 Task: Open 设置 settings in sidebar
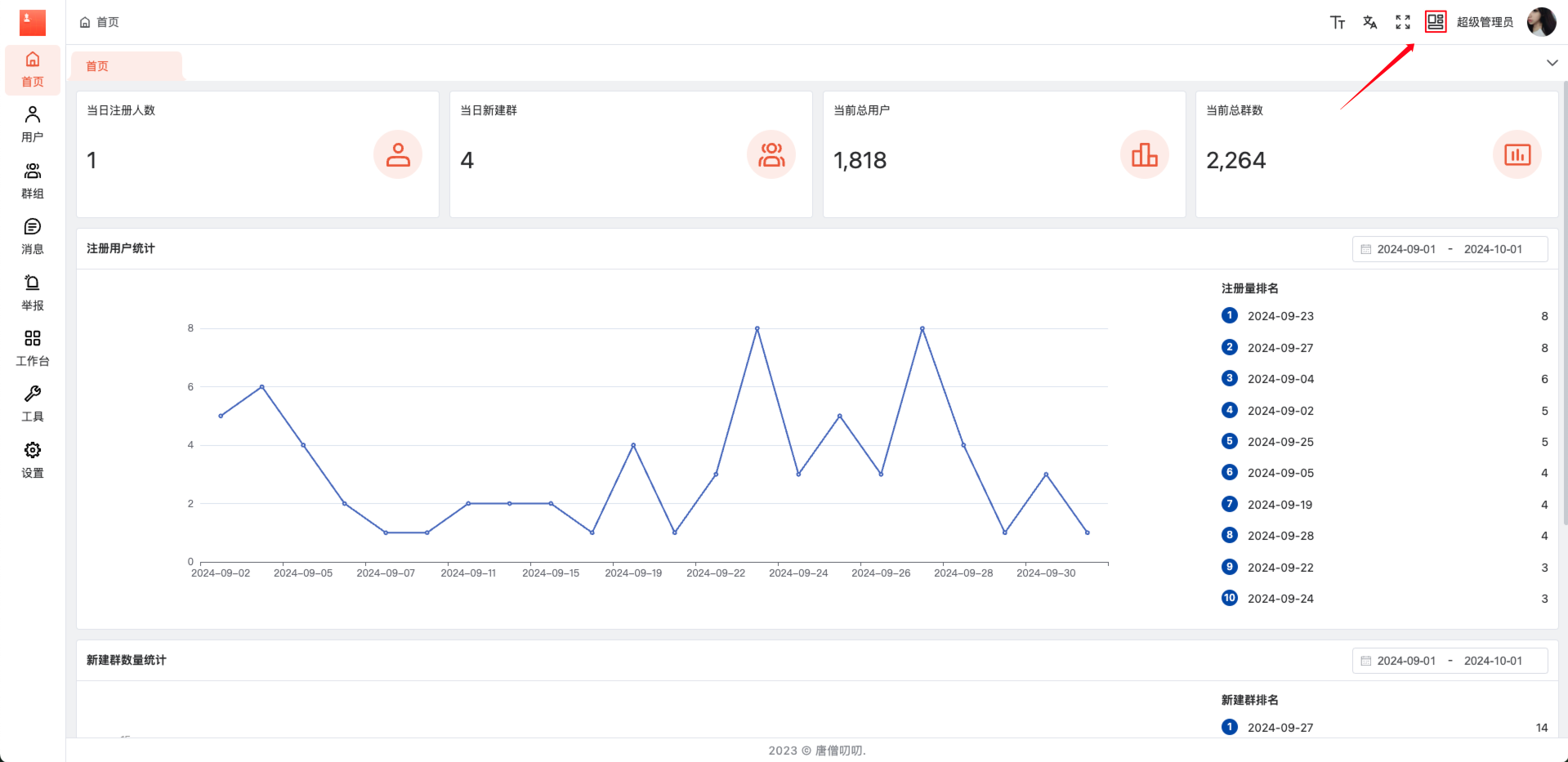33,460
